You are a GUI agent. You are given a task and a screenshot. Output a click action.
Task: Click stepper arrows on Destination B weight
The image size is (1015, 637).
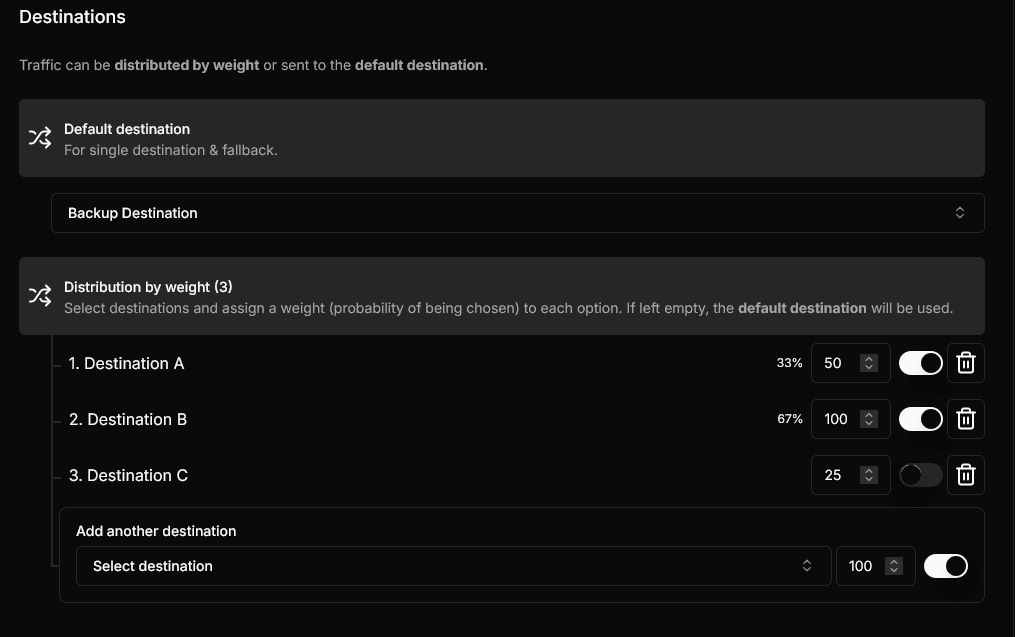point(869,419)
